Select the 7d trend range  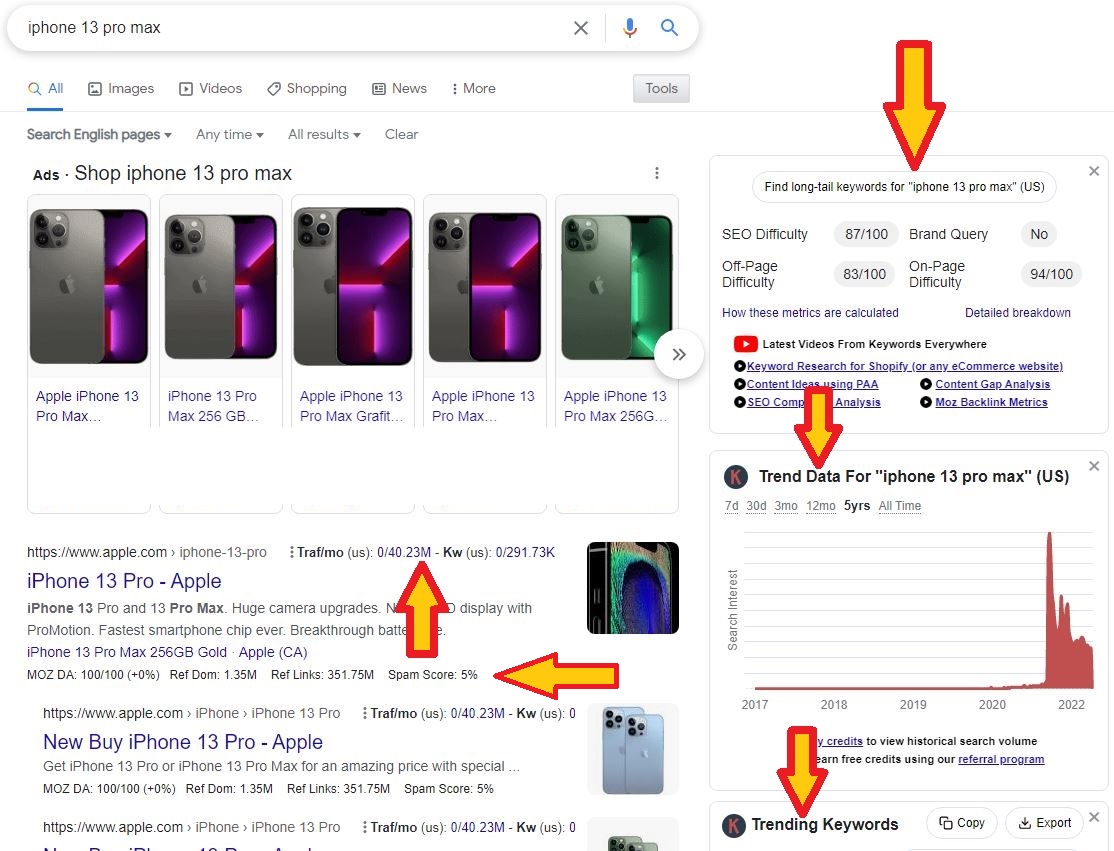731,506
